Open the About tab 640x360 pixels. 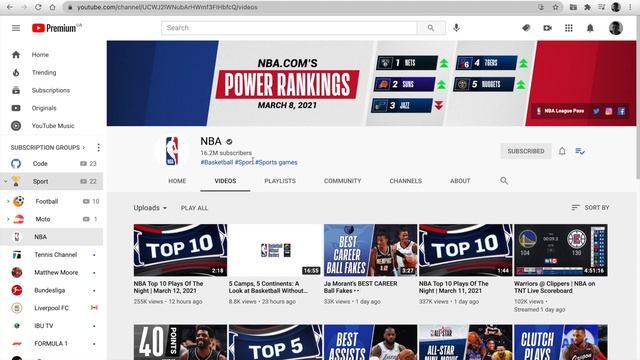pyautogui.click(x=460, y=181)
